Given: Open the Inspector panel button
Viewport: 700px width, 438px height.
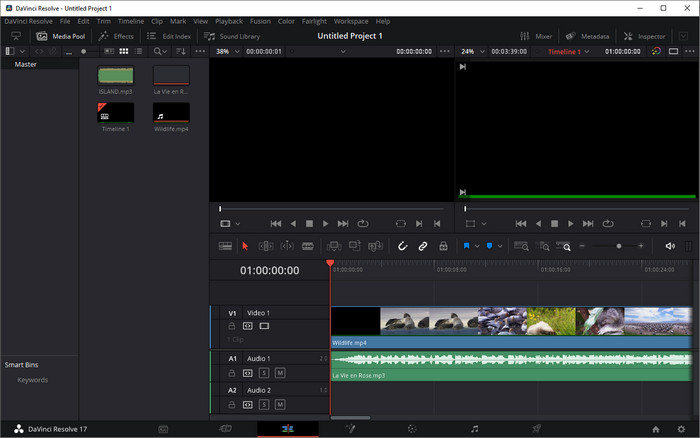Looking at the screenshot, I should (645, 36).
